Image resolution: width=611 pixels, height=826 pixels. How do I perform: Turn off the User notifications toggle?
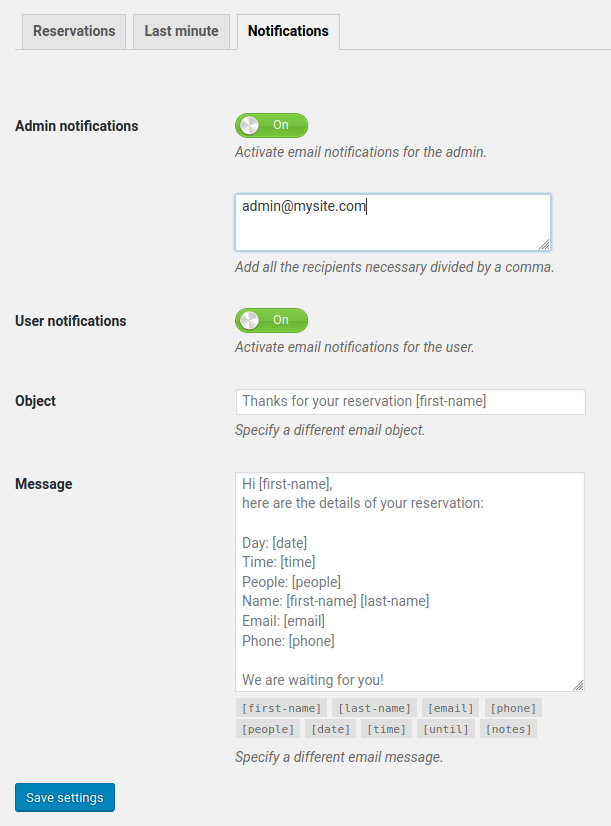(x=271, y=320)
